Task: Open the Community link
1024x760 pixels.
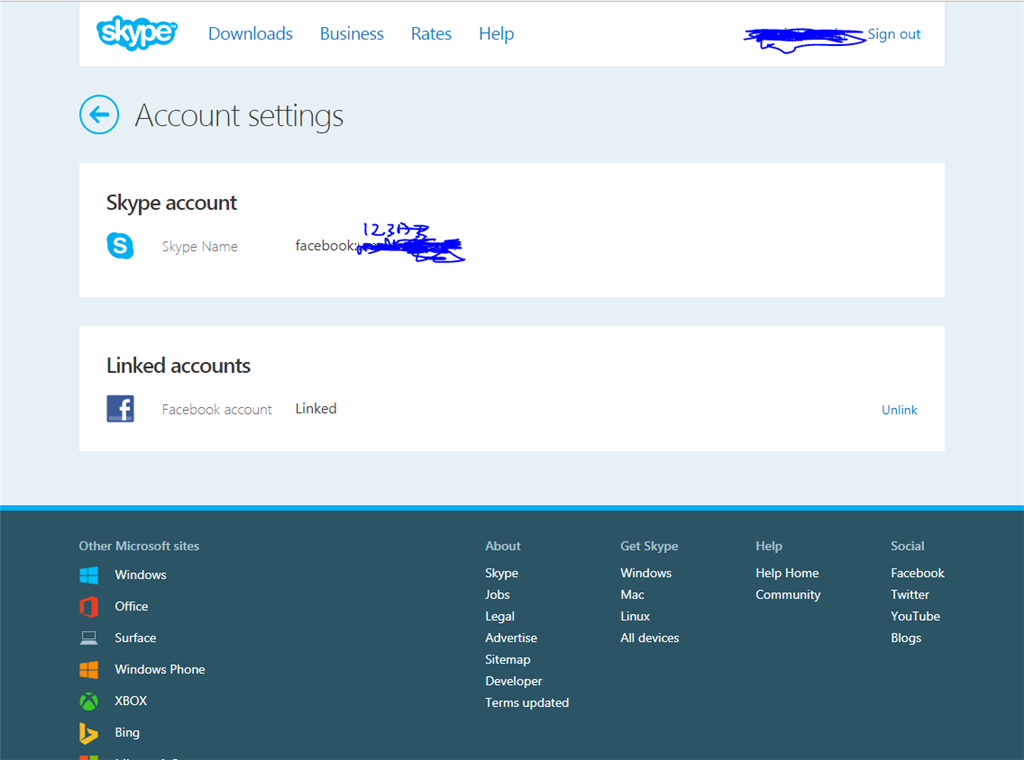Action: (788, 595)
